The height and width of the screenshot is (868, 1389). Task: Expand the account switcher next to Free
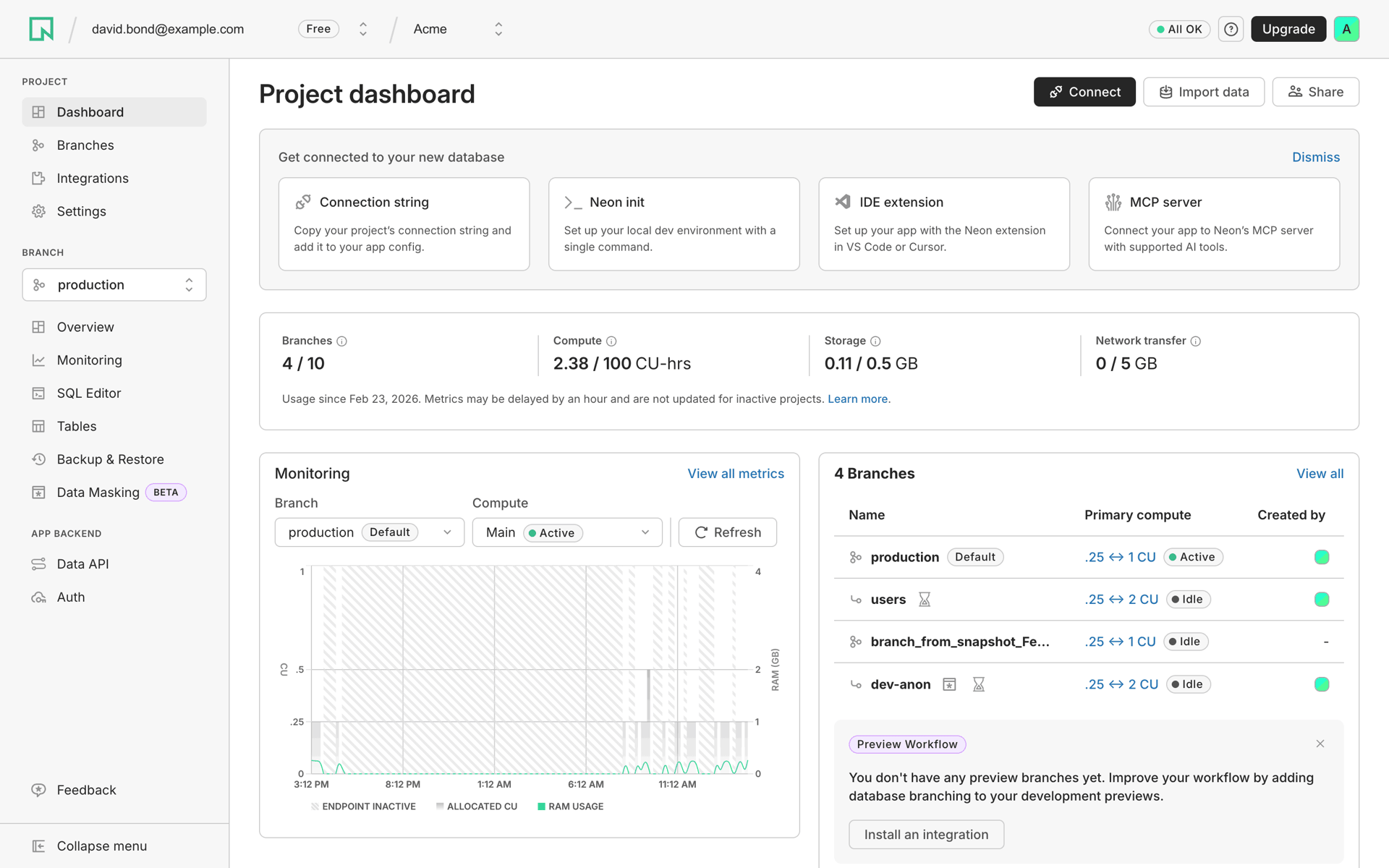point(363,29)
